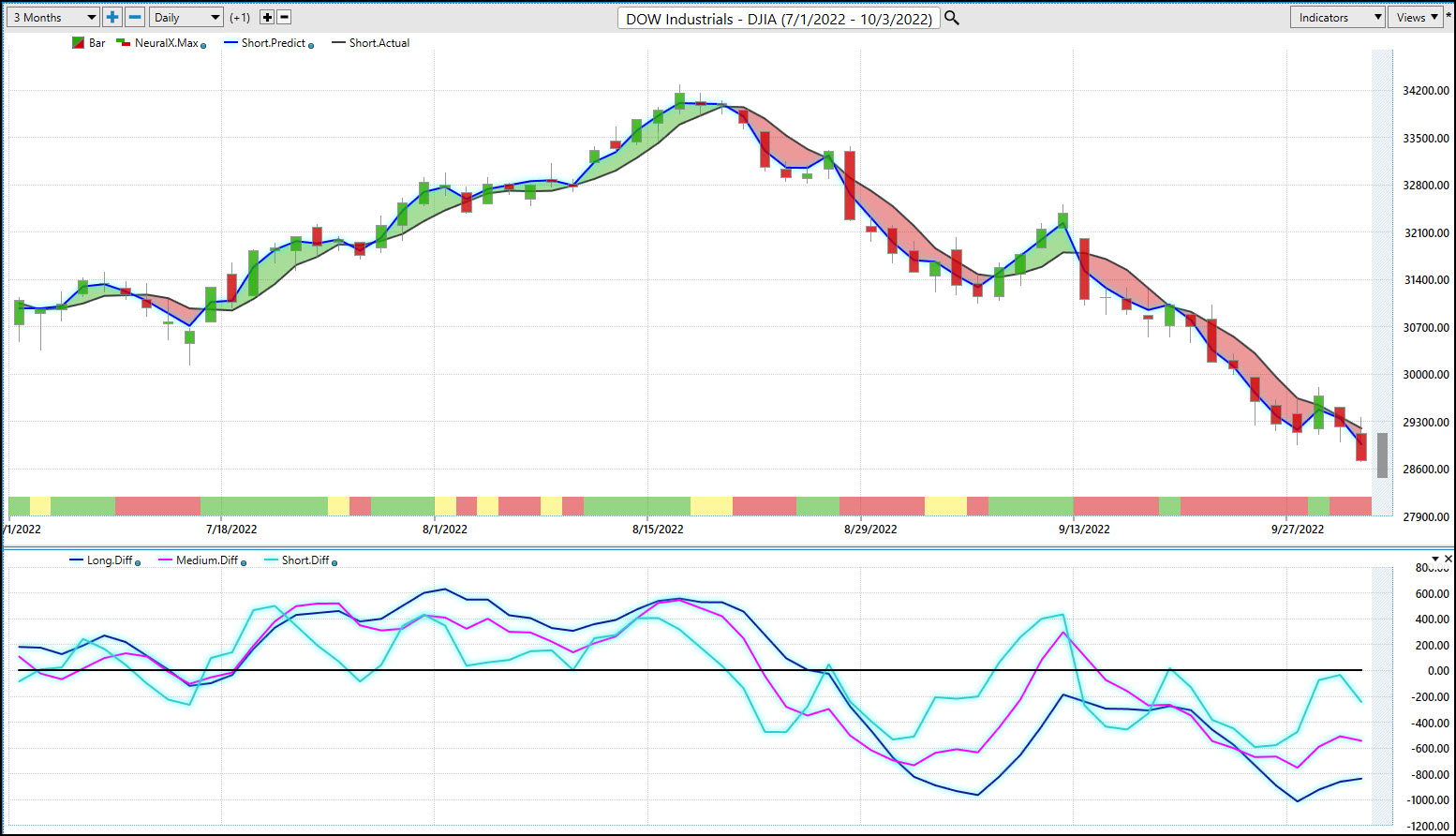Click the DOW Industrials symbol title field

click(779, 19)
